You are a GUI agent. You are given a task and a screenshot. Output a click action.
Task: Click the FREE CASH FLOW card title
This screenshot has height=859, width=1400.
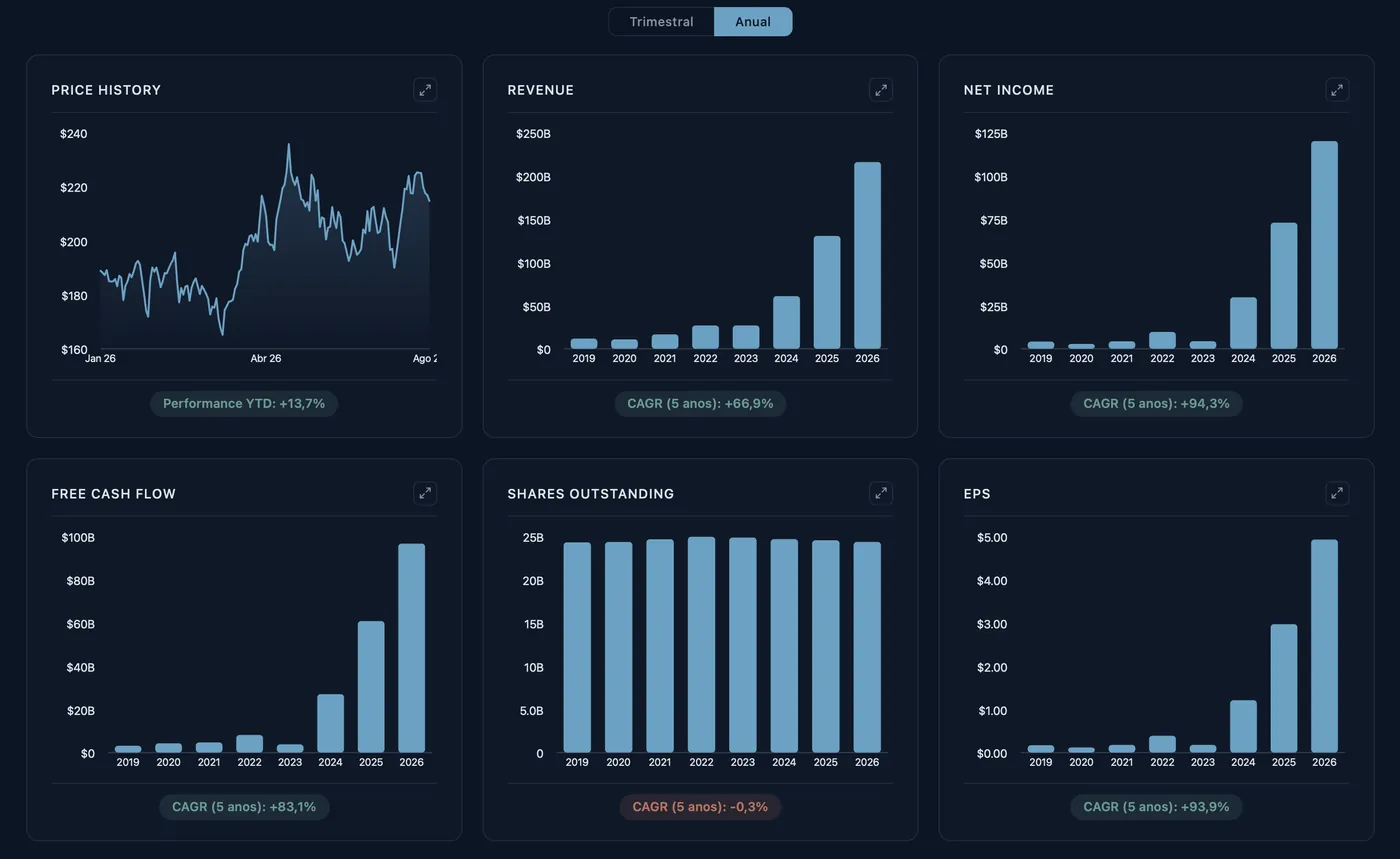coord(113,494)
